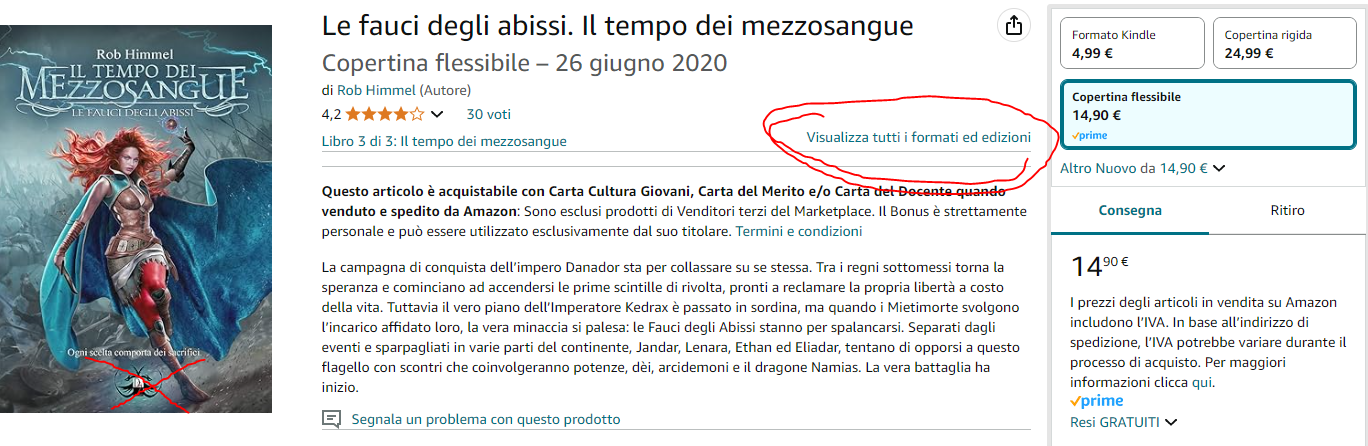1368x446 pixels.
Task: Click the Prime logo under Copertina flessibile
Action: [1090, 136]
